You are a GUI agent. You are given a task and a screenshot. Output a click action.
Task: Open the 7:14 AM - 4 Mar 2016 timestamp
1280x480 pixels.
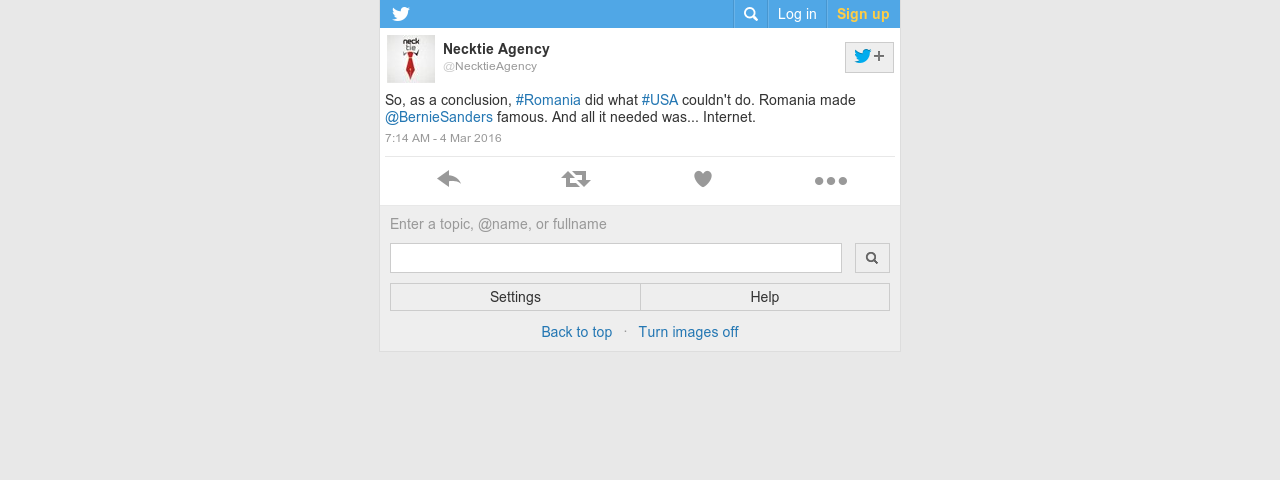coord(443,138)
